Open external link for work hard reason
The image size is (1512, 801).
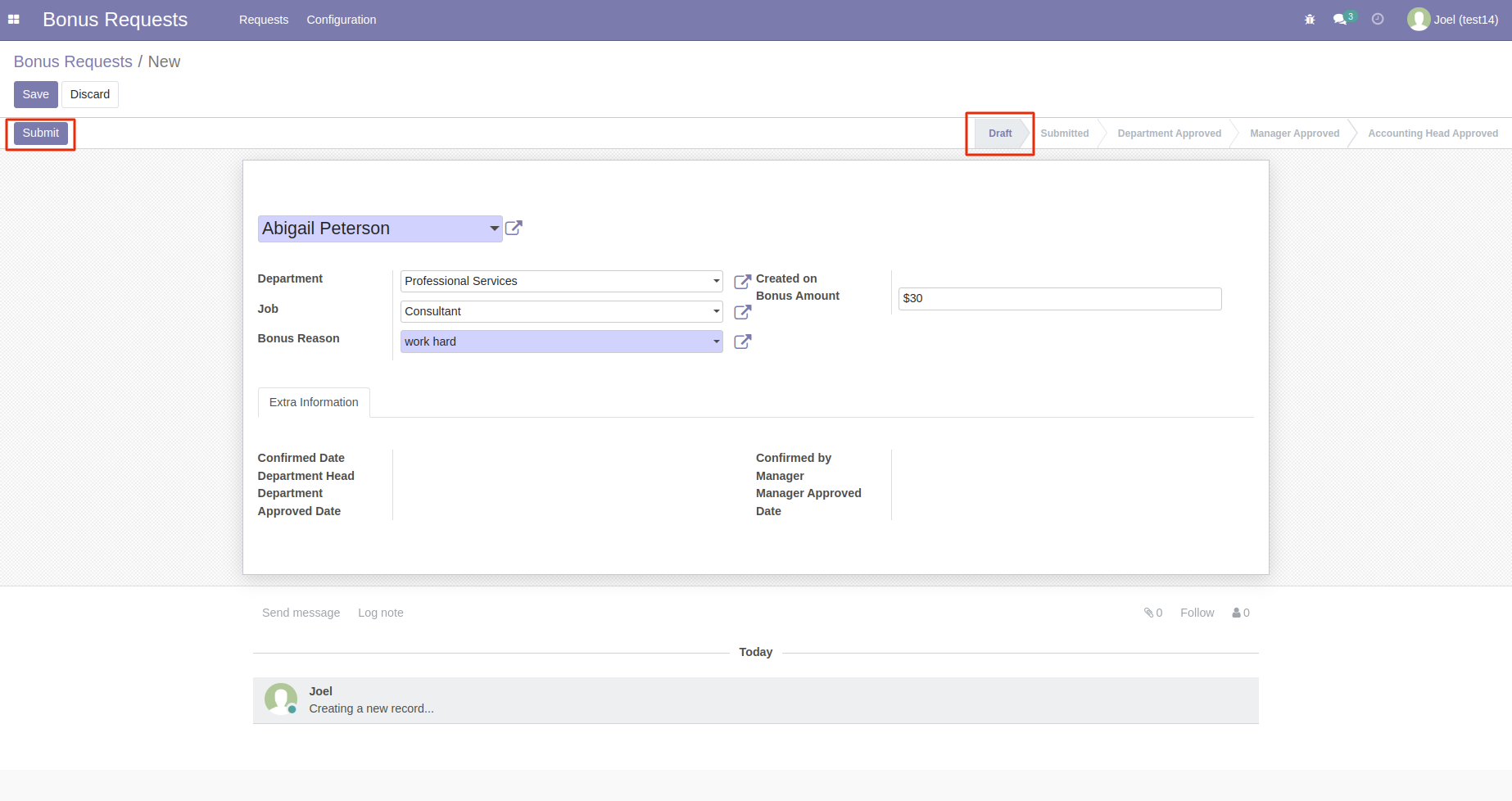(742, 342)
